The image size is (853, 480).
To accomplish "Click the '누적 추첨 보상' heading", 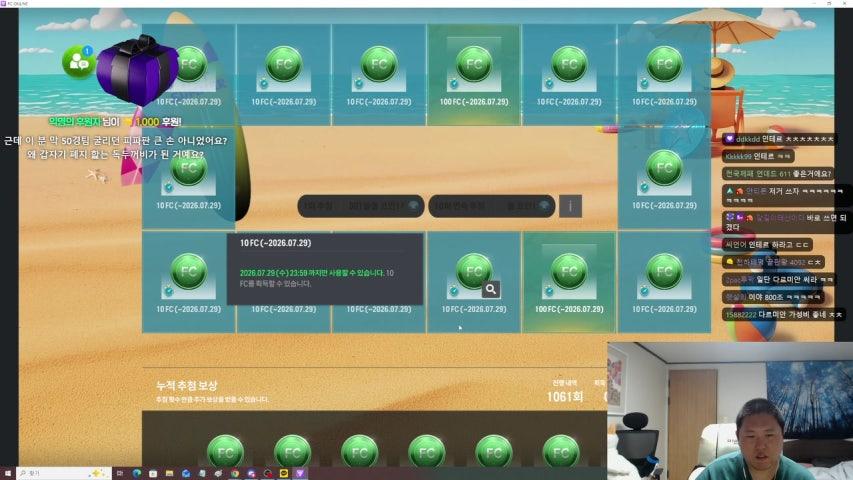I will click(187, 385).
